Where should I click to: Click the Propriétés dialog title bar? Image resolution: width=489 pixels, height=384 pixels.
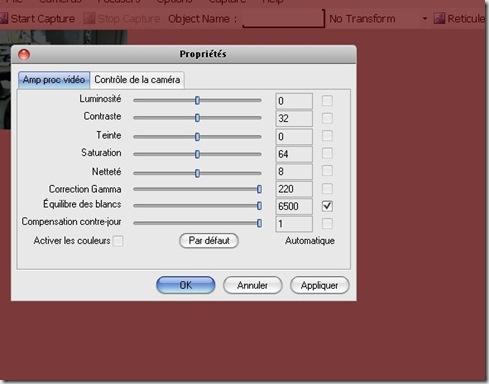[x=184, y=54]
